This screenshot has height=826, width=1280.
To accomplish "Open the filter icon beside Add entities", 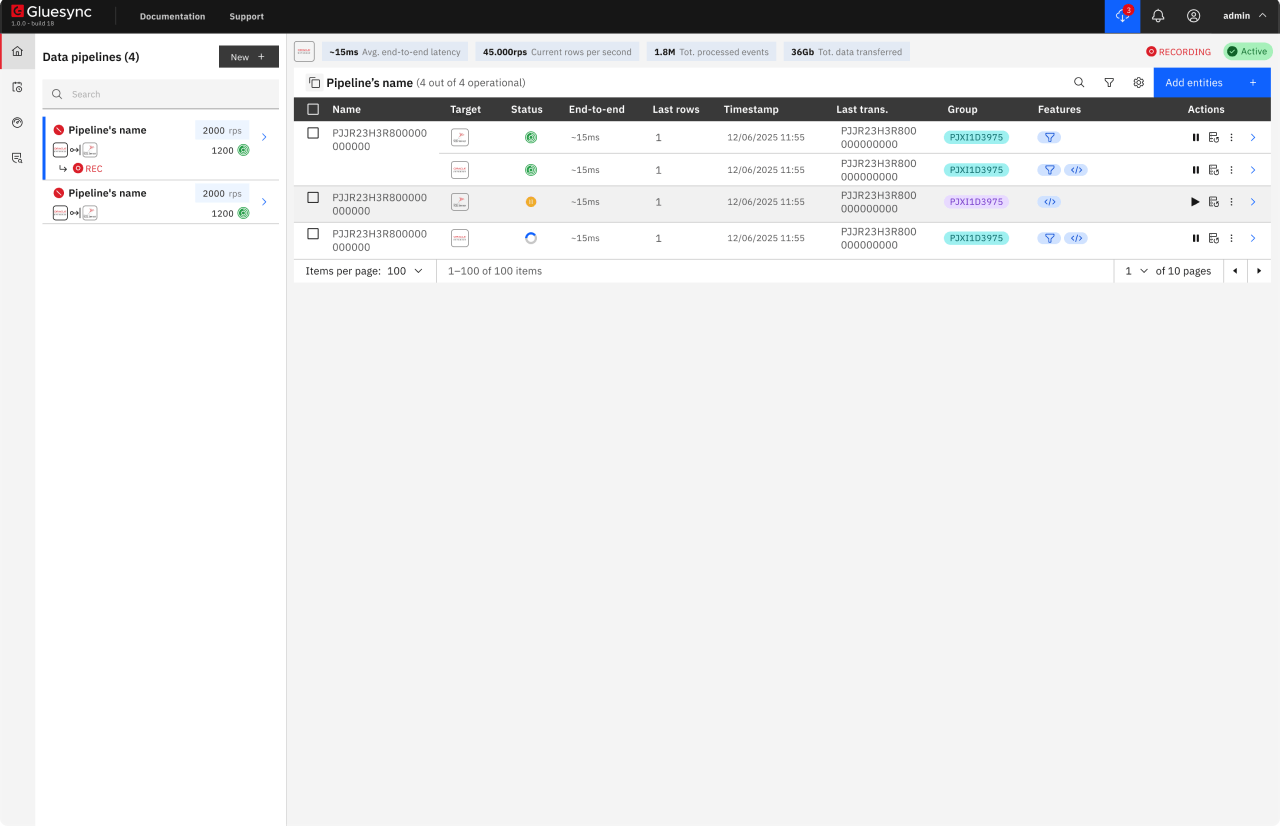I will pos(1109,83).
